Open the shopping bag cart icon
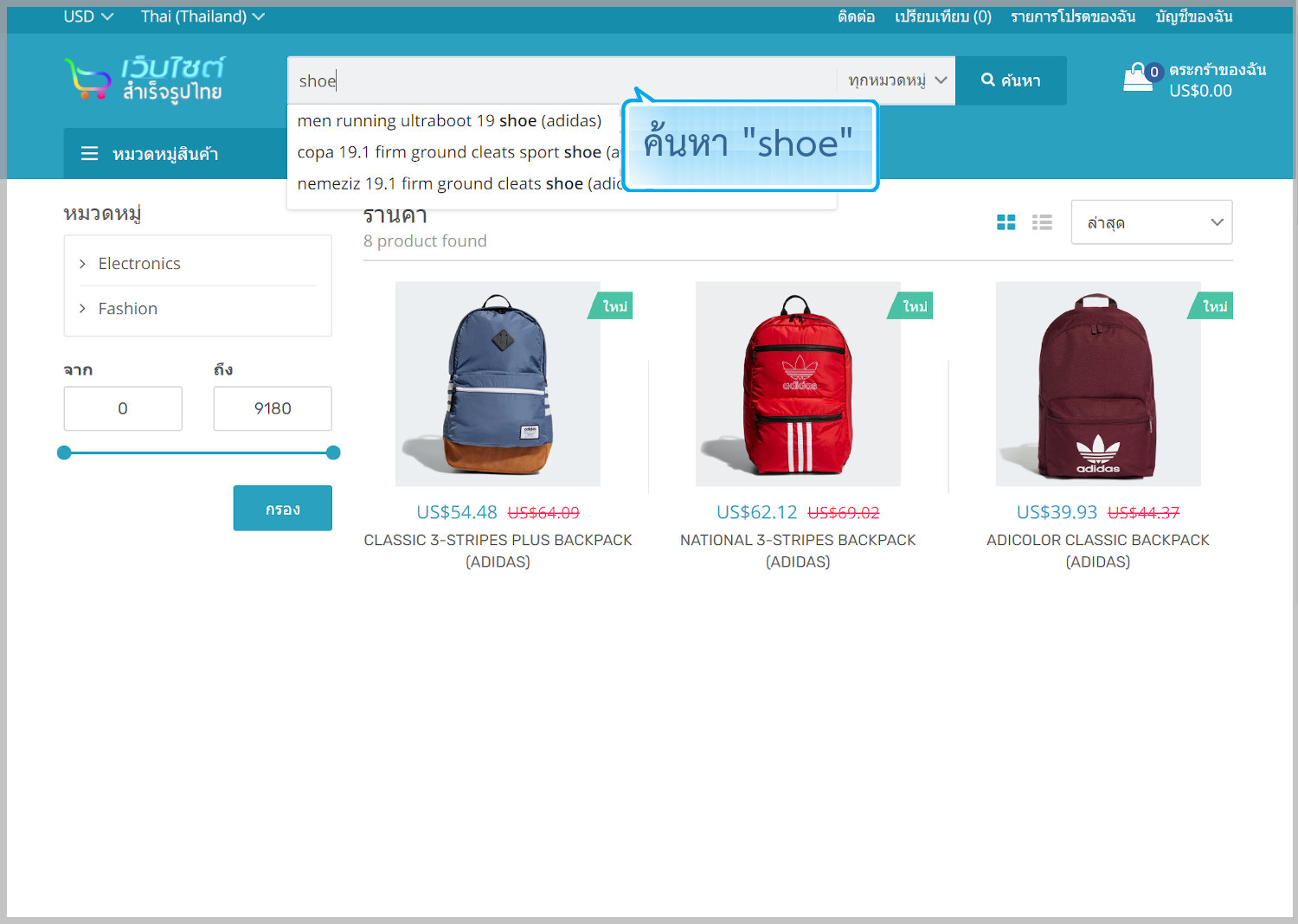This screenshot has height=924, width=1298. (x=1139, y=78)
